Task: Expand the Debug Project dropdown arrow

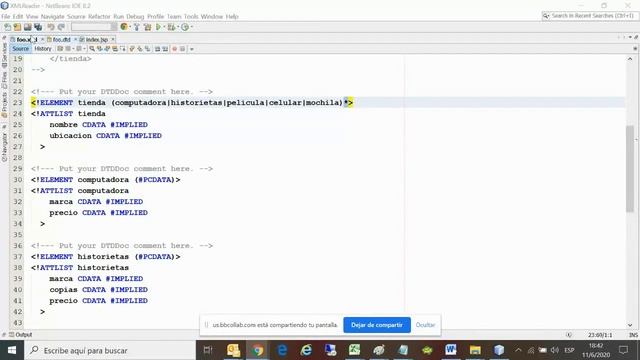Action: 178,27
